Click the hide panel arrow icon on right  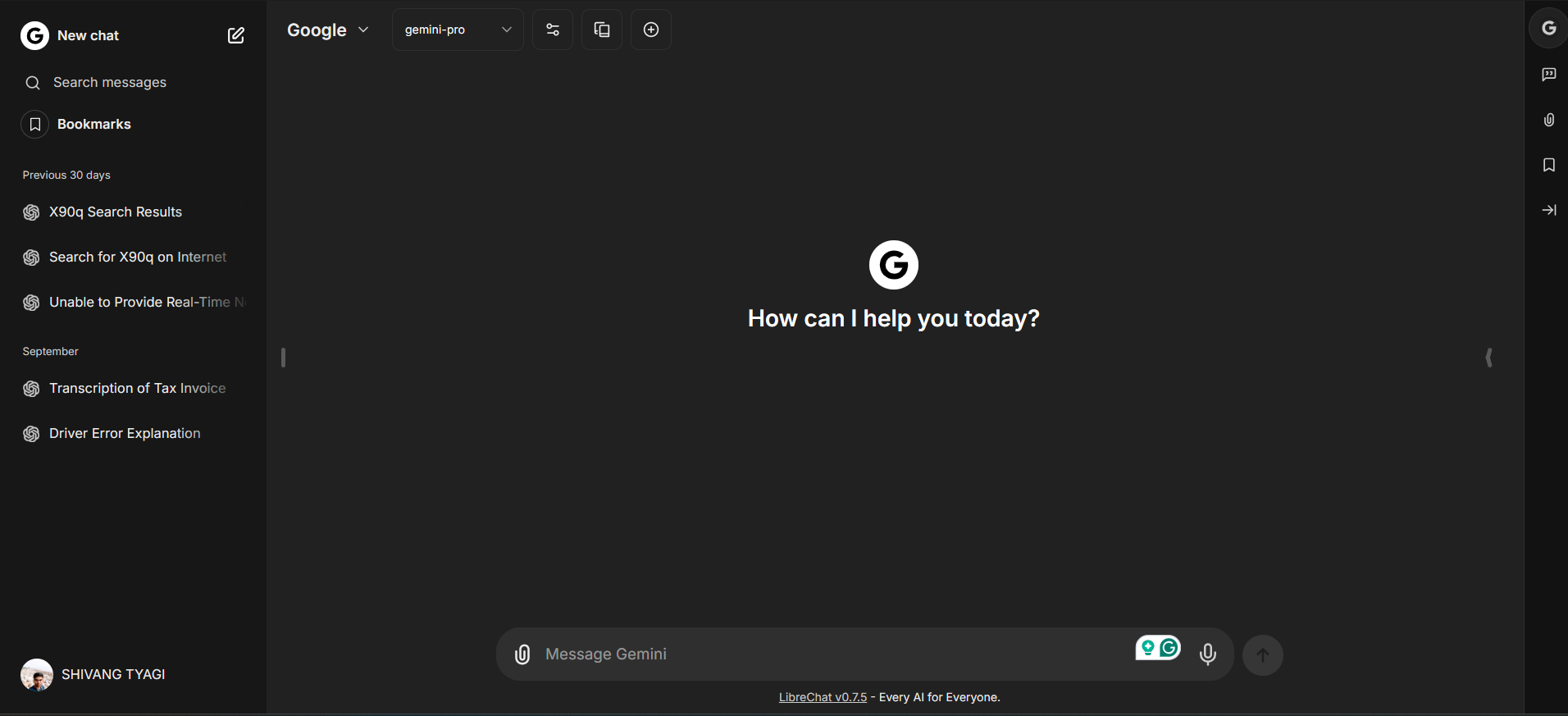pos(1548,210)
